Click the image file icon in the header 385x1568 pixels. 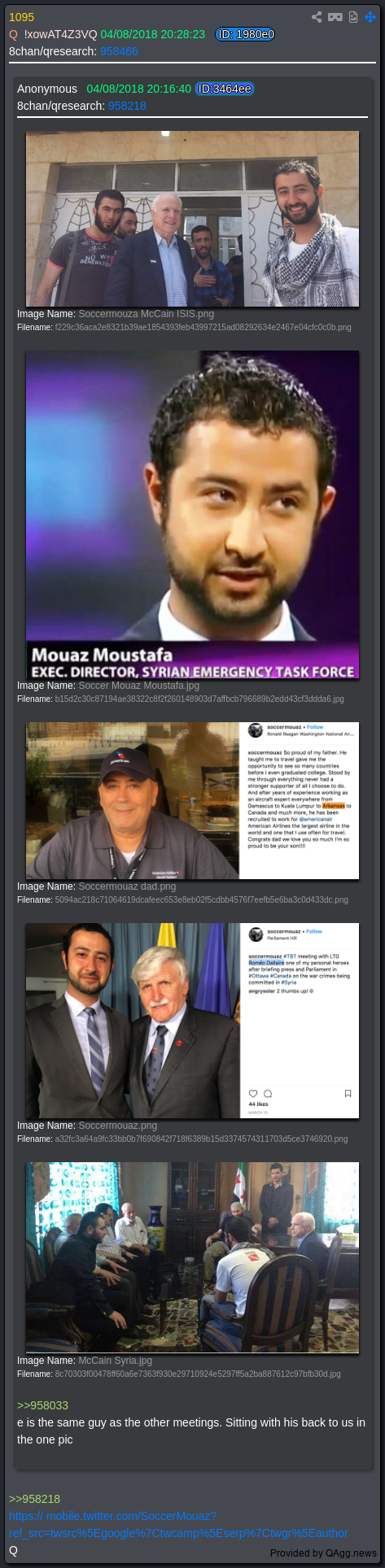353,17
